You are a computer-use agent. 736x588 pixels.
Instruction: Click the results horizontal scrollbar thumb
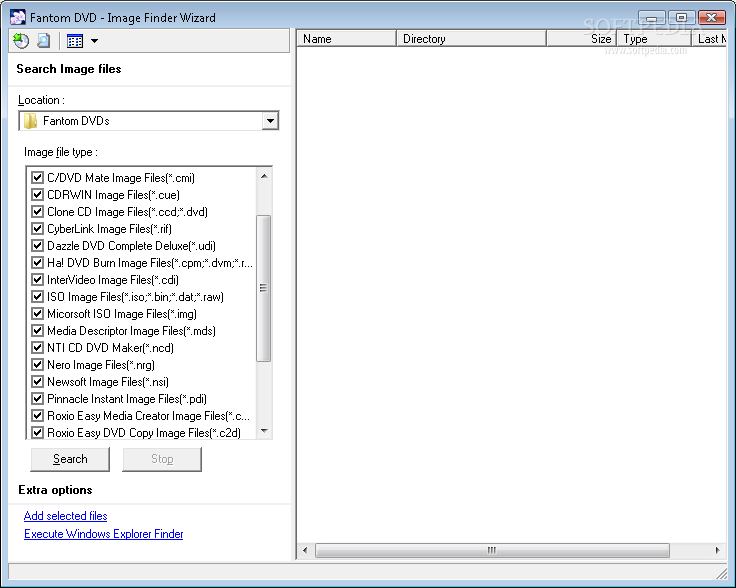[x=492, y=550]
